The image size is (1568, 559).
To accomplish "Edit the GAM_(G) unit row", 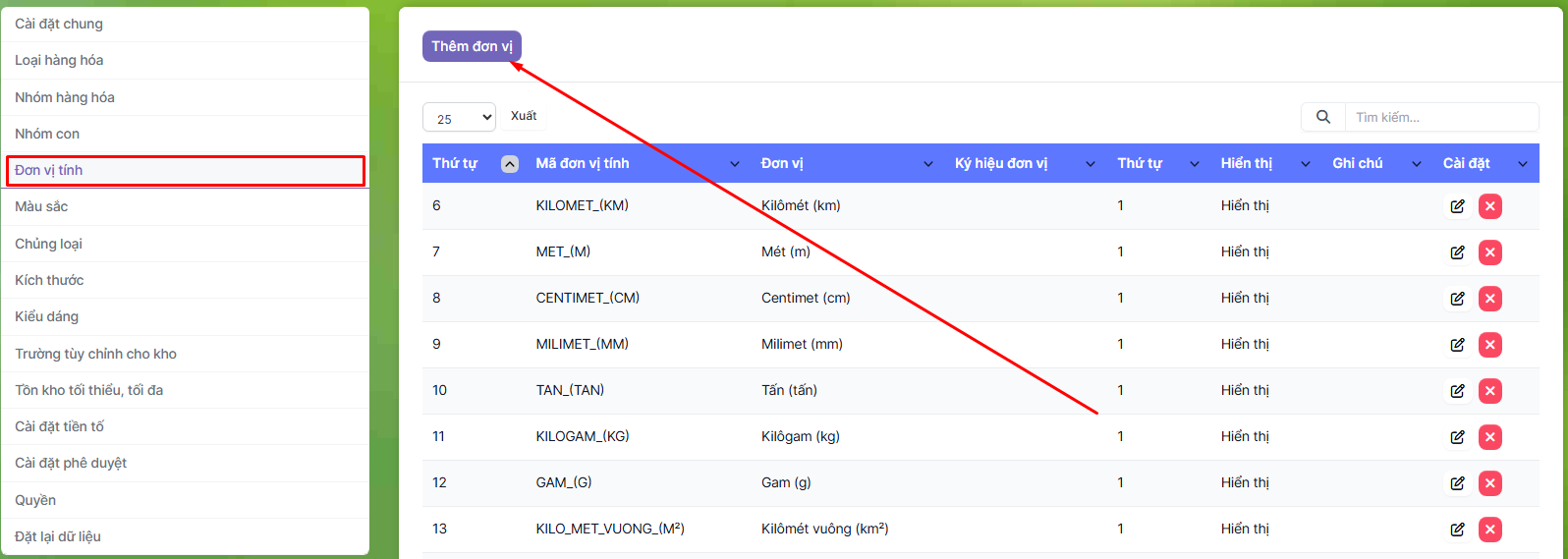I will pos(1457,483).
